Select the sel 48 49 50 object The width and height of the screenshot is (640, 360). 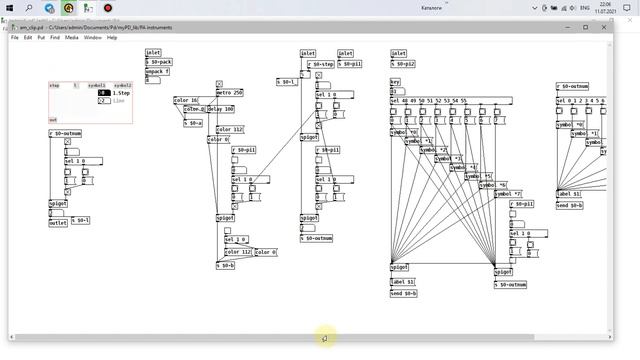(x=451, y=101)
